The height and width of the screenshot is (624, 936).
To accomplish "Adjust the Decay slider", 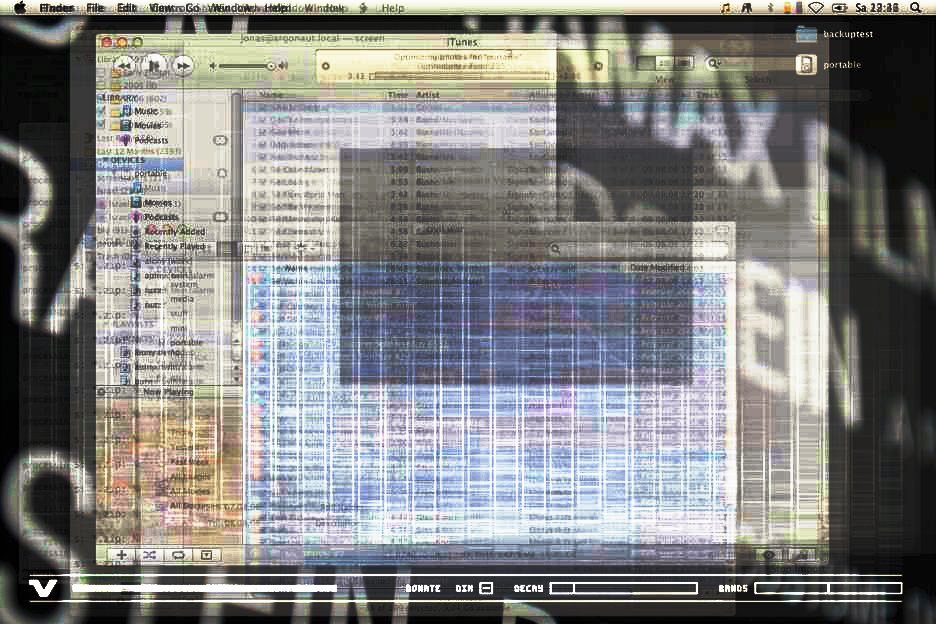I will tap(623, 588).
